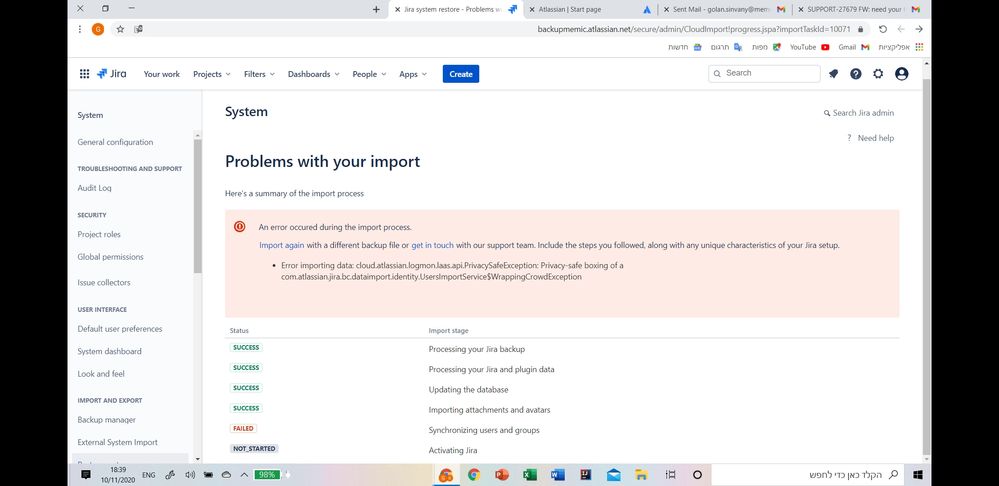
Task: Open a new browser tab with plus
Action: tap(376, 10)
